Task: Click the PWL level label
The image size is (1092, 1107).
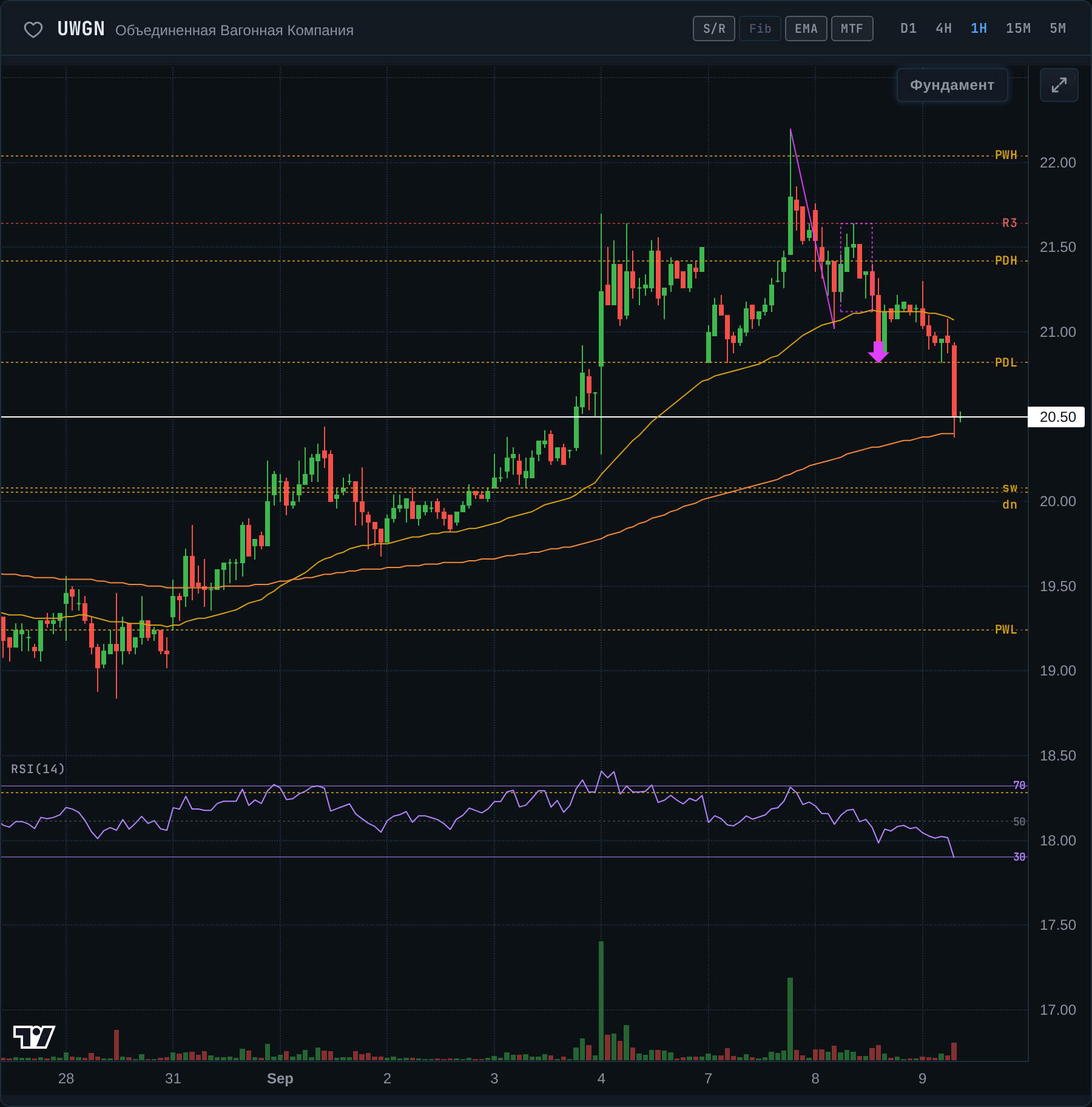Action: (1006, 630)
